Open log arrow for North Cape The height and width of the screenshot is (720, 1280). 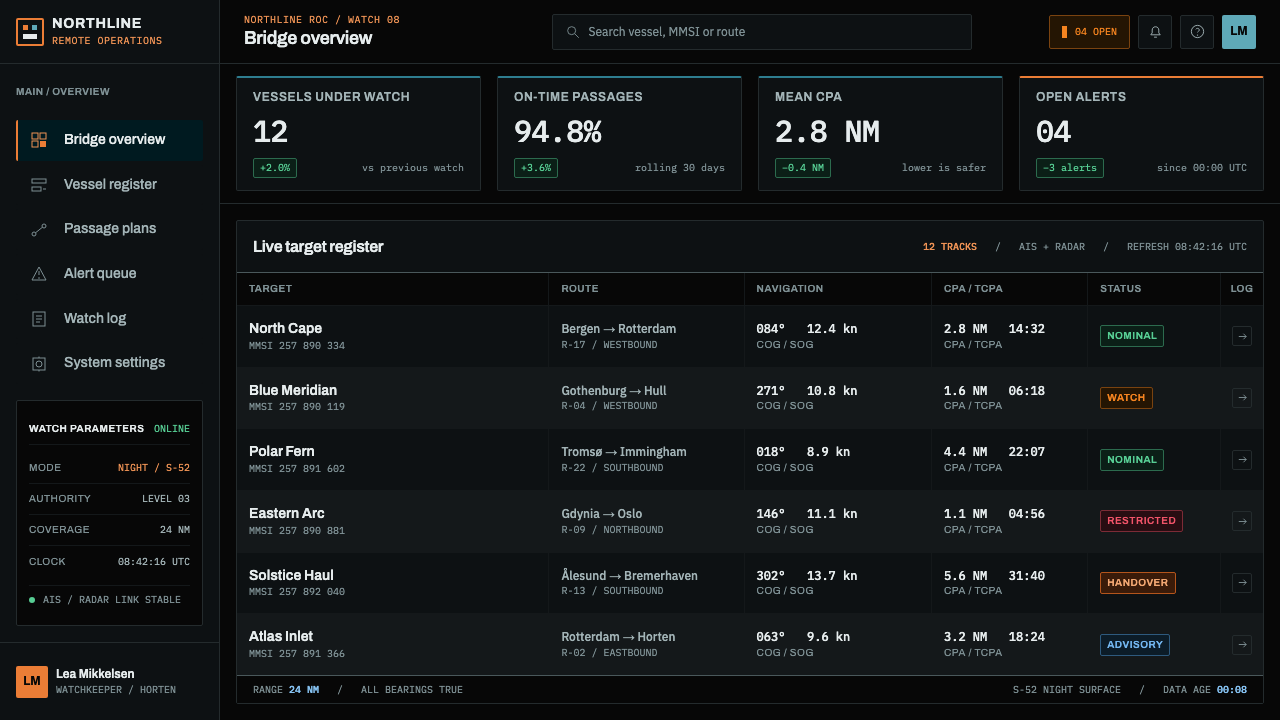1242,336
